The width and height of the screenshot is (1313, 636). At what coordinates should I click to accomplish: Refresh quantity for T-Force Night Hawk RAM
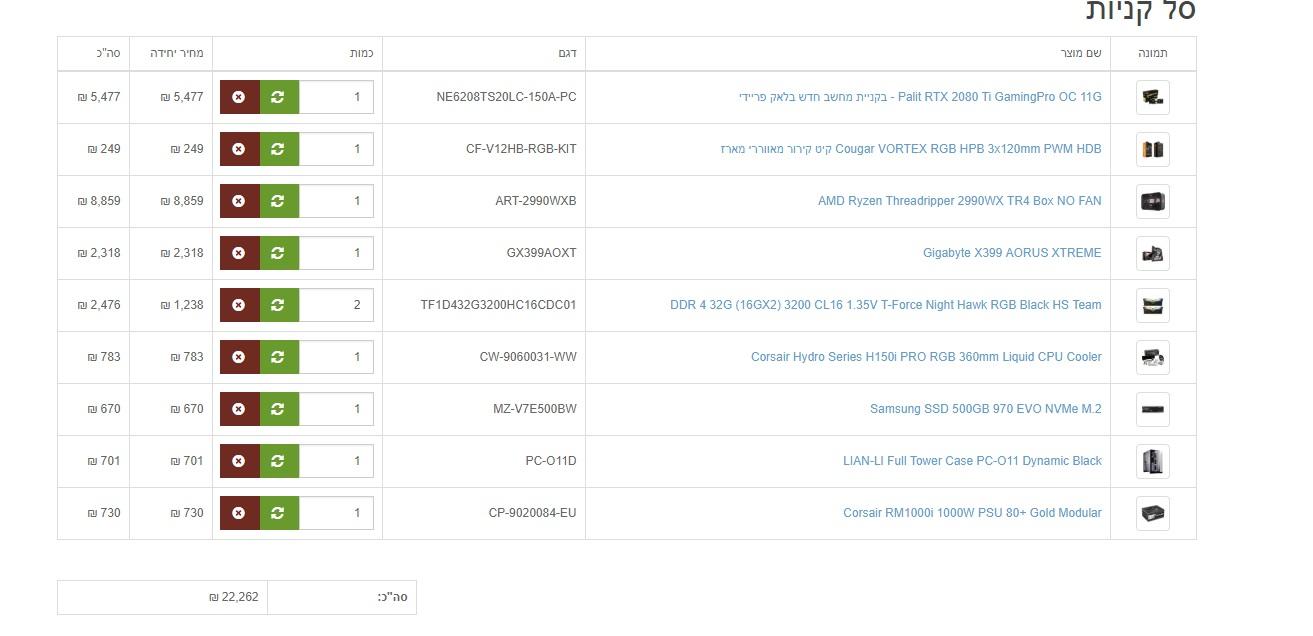point(279,305)
